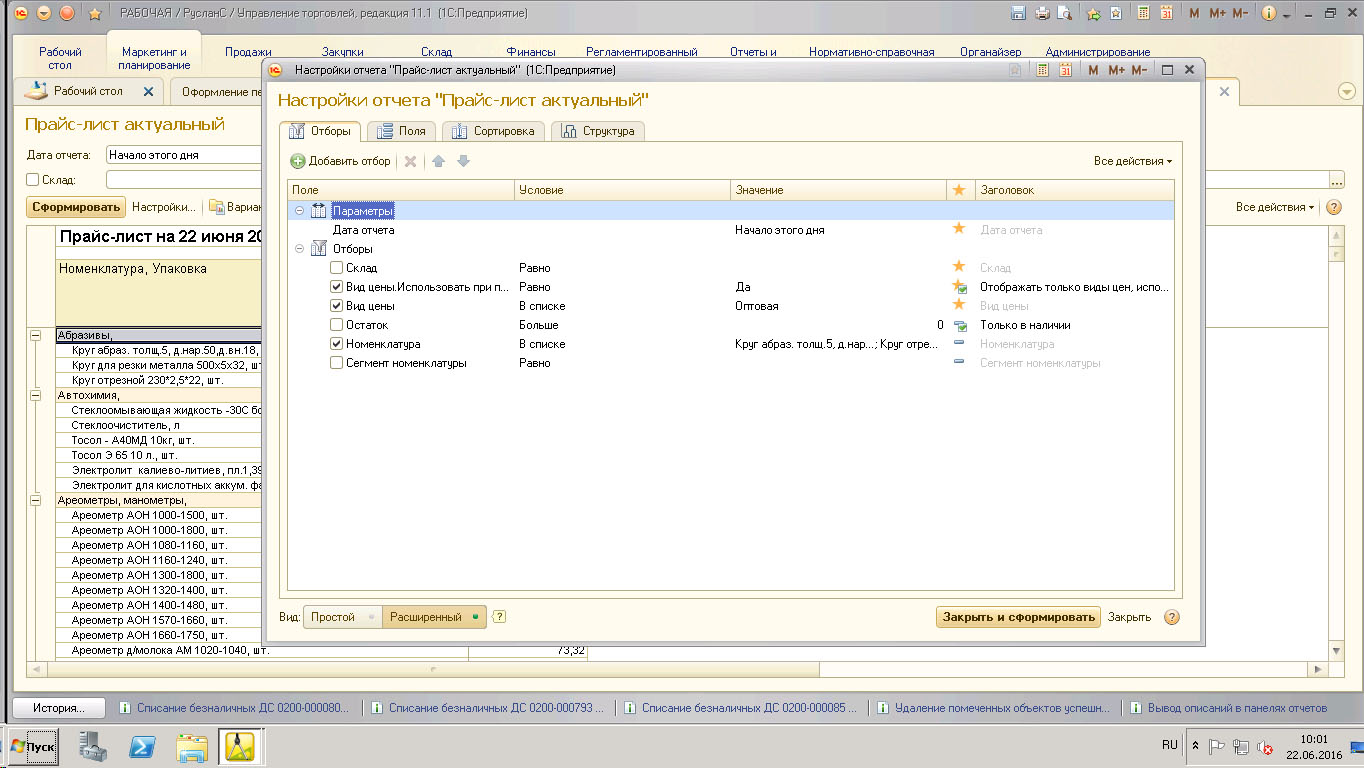This screenshot has height=768, width=1364.
Task: Collapse the Параметры tree group
Action: click(x=299, y=211)
